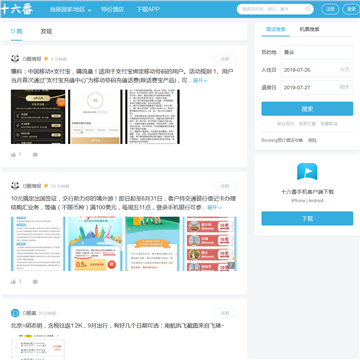The width and height of the screenshot is (360, 360).
Task: Open the text-rules thumbnail in first post
Action: (152, 117)
